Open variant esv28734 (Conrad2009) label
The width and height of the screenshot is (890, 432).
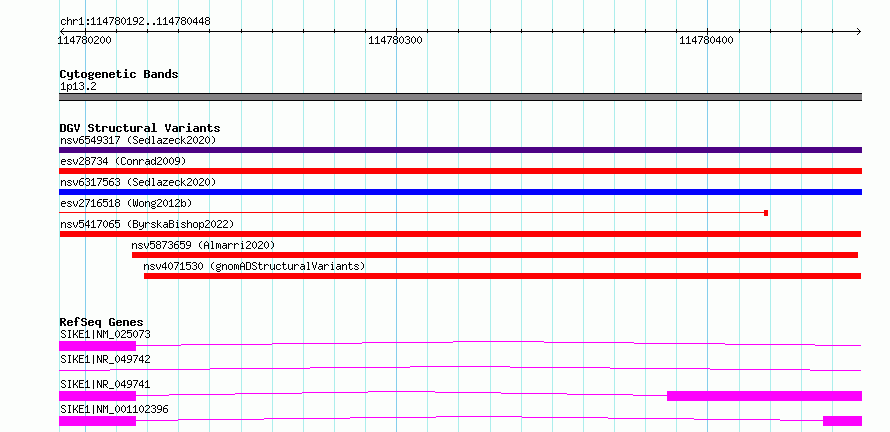pyautogui.click(x=123, y=161)
